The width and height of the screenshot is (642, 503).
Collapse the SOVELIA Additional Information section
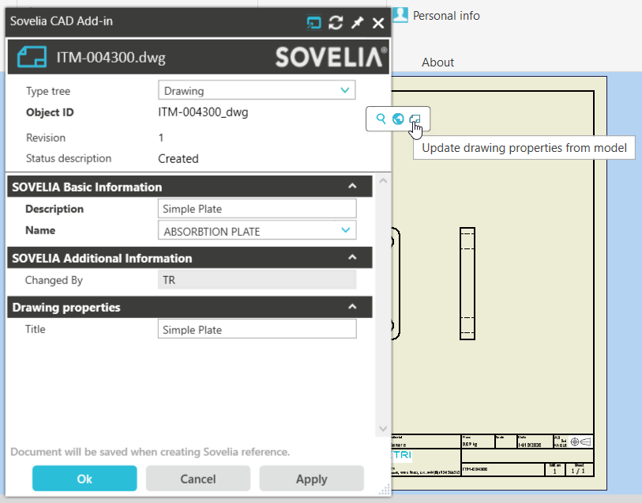(x=352, y=257)
